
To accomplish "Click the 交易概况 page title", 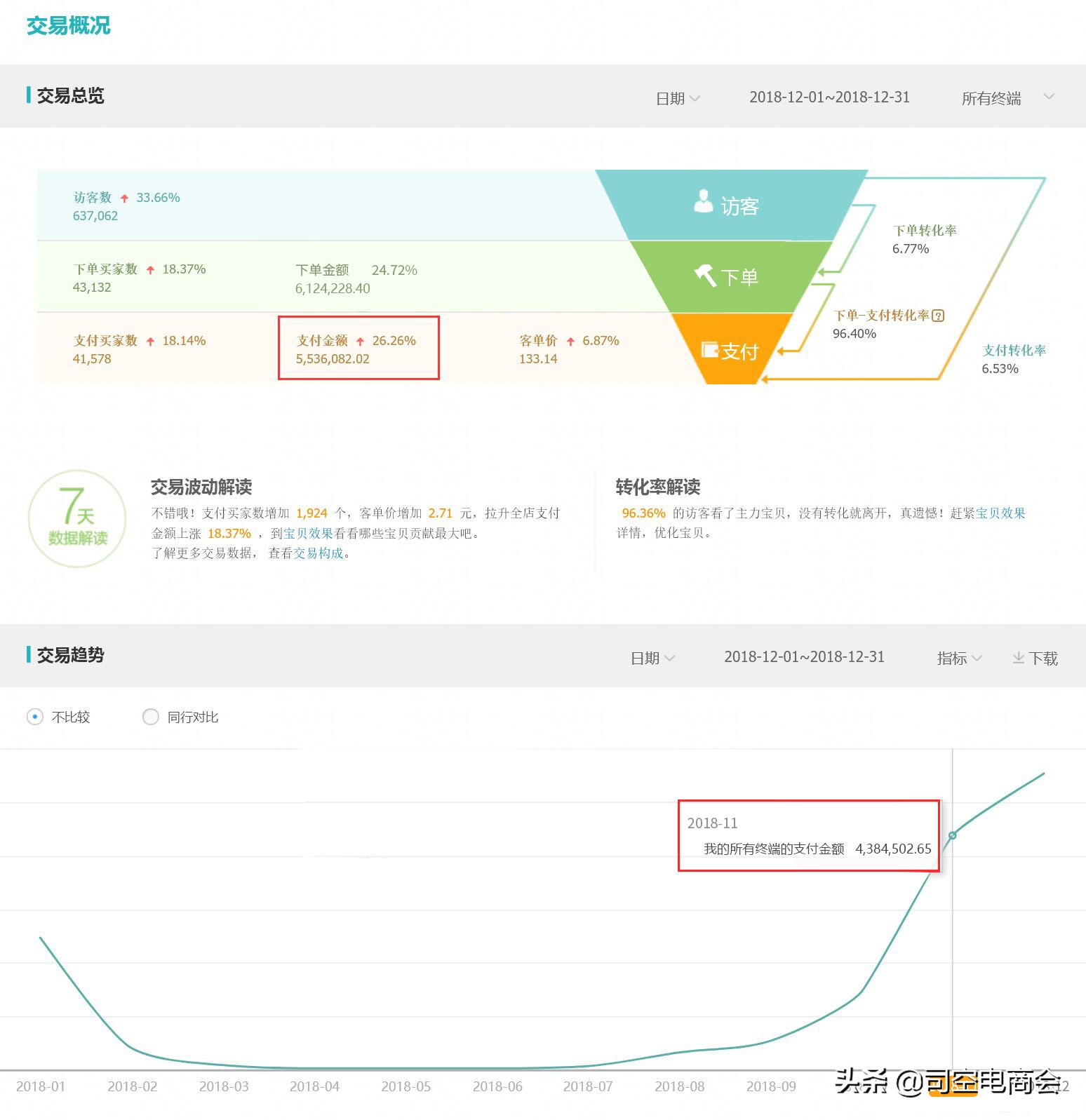I will coord(69,26).
